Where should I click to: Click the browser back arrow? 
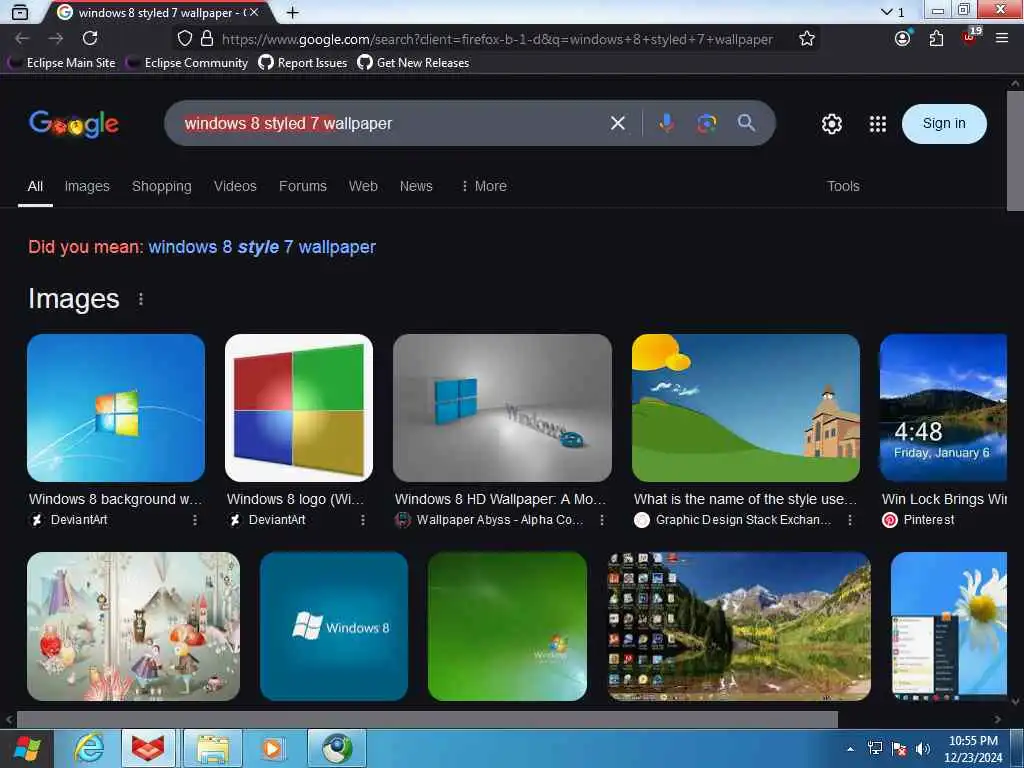(22, 39)
